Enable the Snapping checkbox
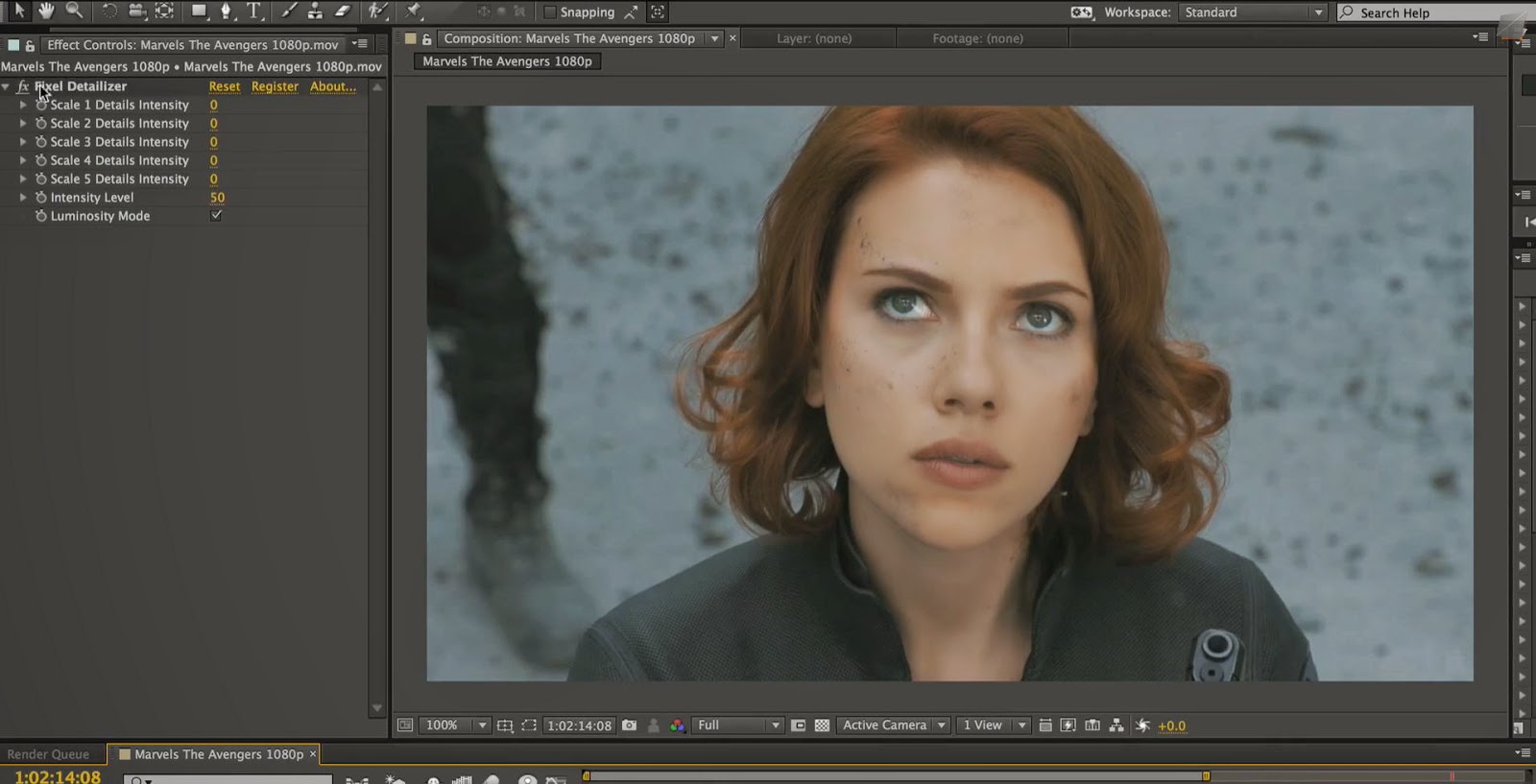The width and height of the screenshot is (1536, 784). [550, 12]
